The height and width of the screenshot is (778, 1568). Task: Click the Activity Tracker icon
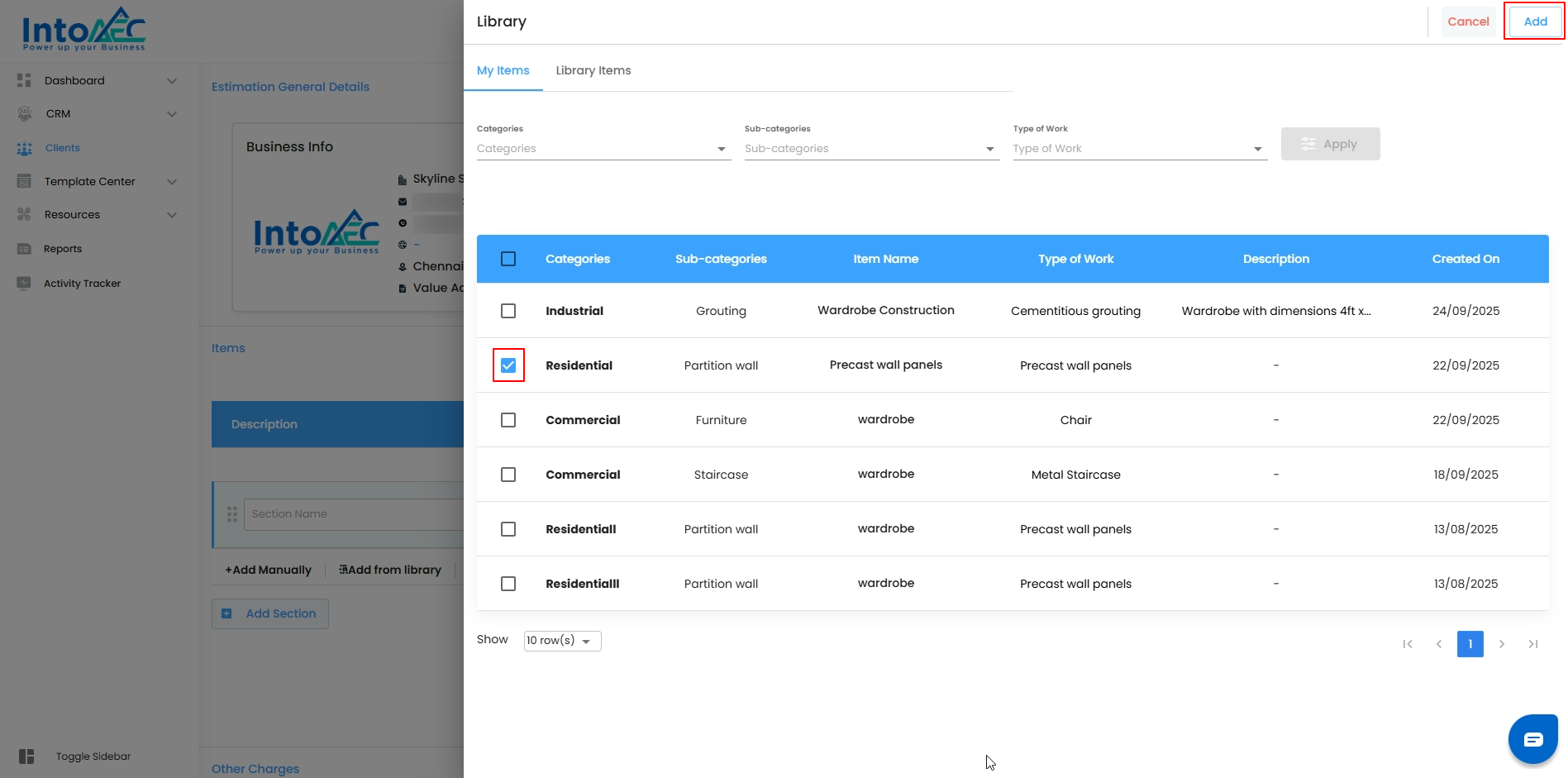tap(25, 284)
